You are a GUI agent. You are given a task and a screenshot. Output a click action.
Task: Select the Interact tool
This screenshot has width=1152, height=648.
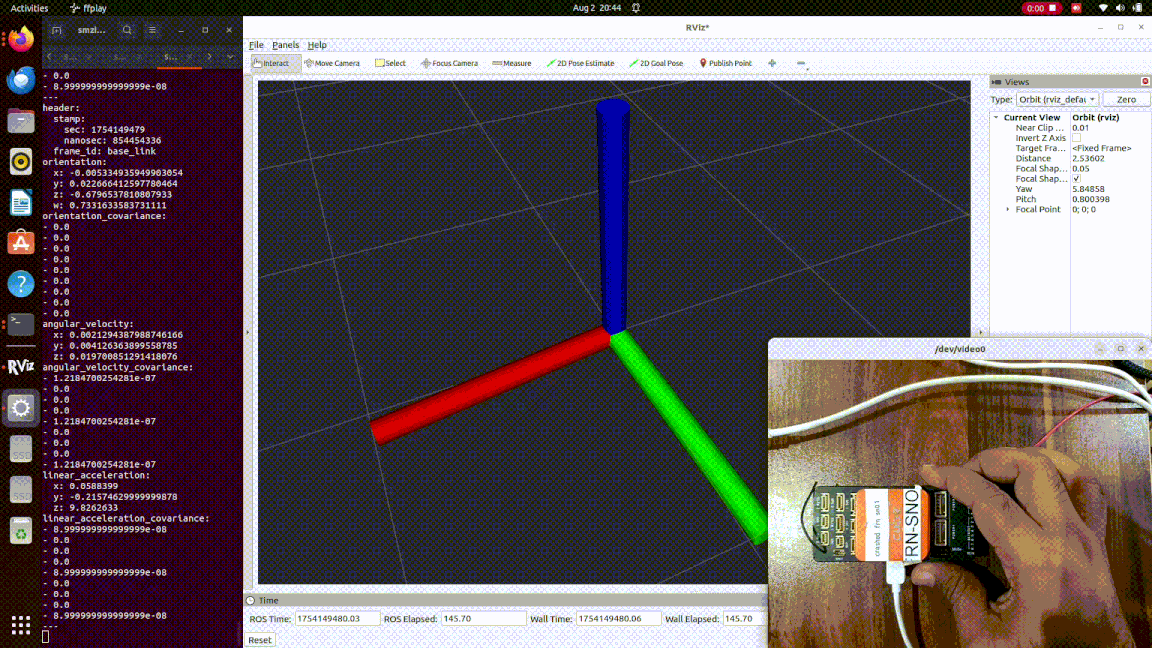pos(272,62)
